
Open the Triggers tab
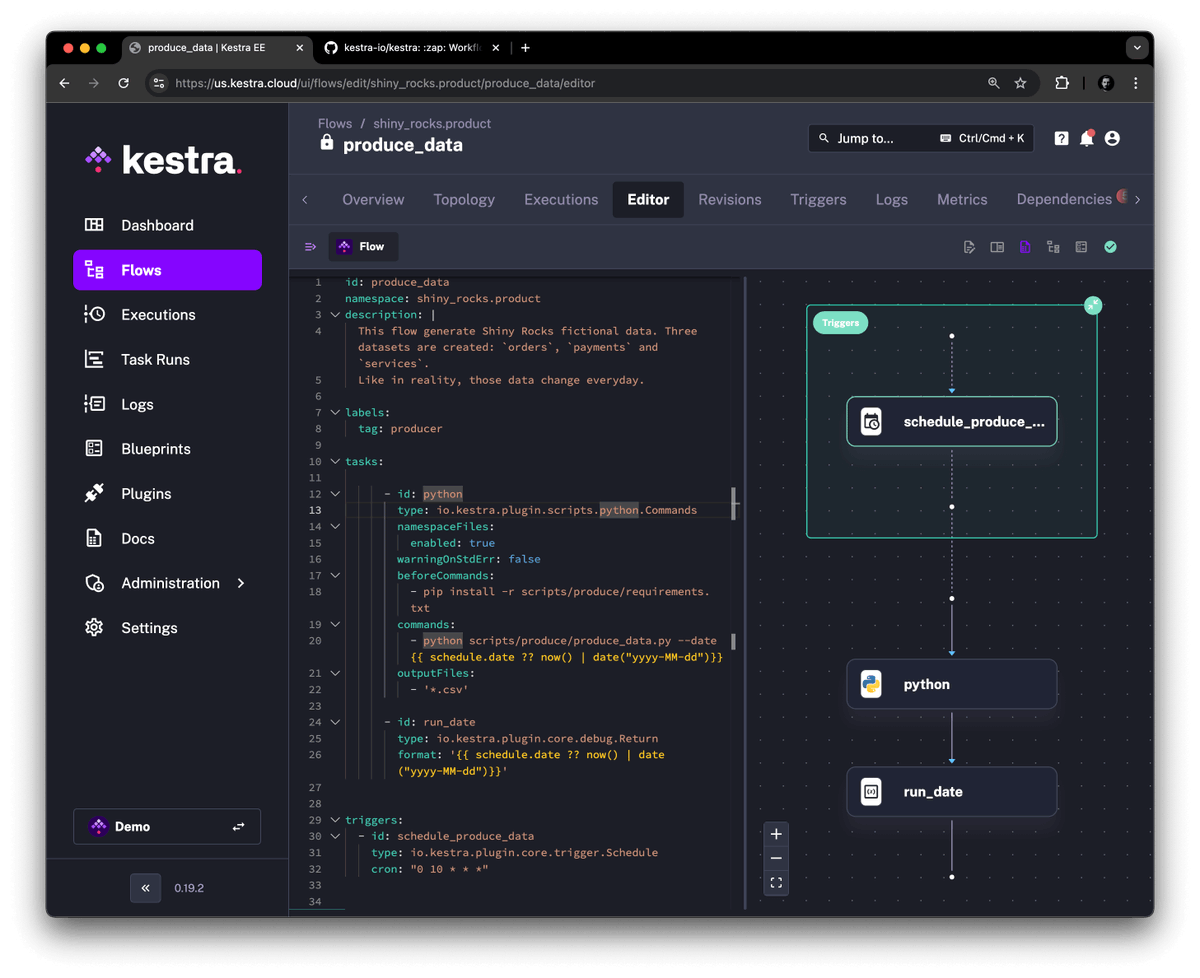tap(818, 199)
